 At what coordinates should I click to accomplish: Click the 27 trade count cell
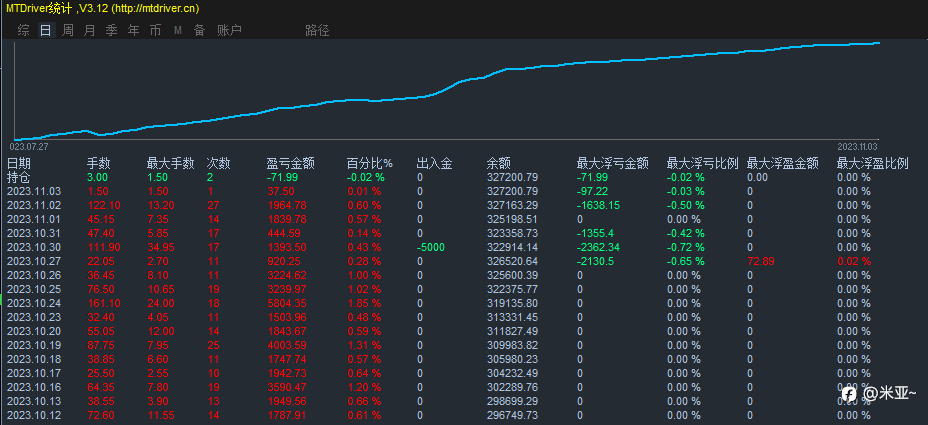click(213, 205)
